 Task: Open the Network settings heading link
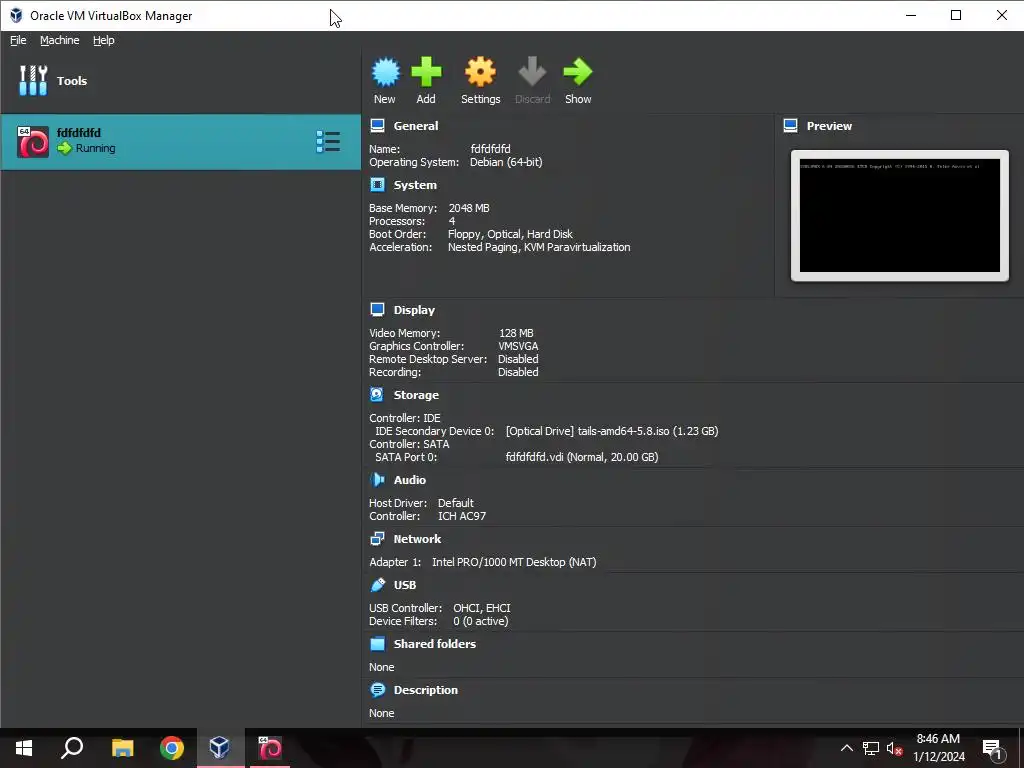pyautogui.click(x=417, y=539)
